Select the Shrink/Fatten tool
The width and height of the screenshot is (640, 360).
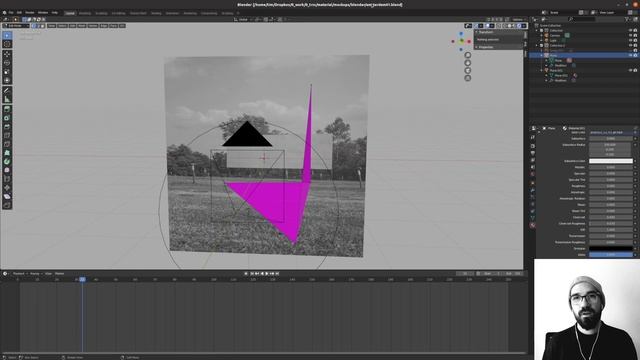pyautogui.click(x=7, y=187)
